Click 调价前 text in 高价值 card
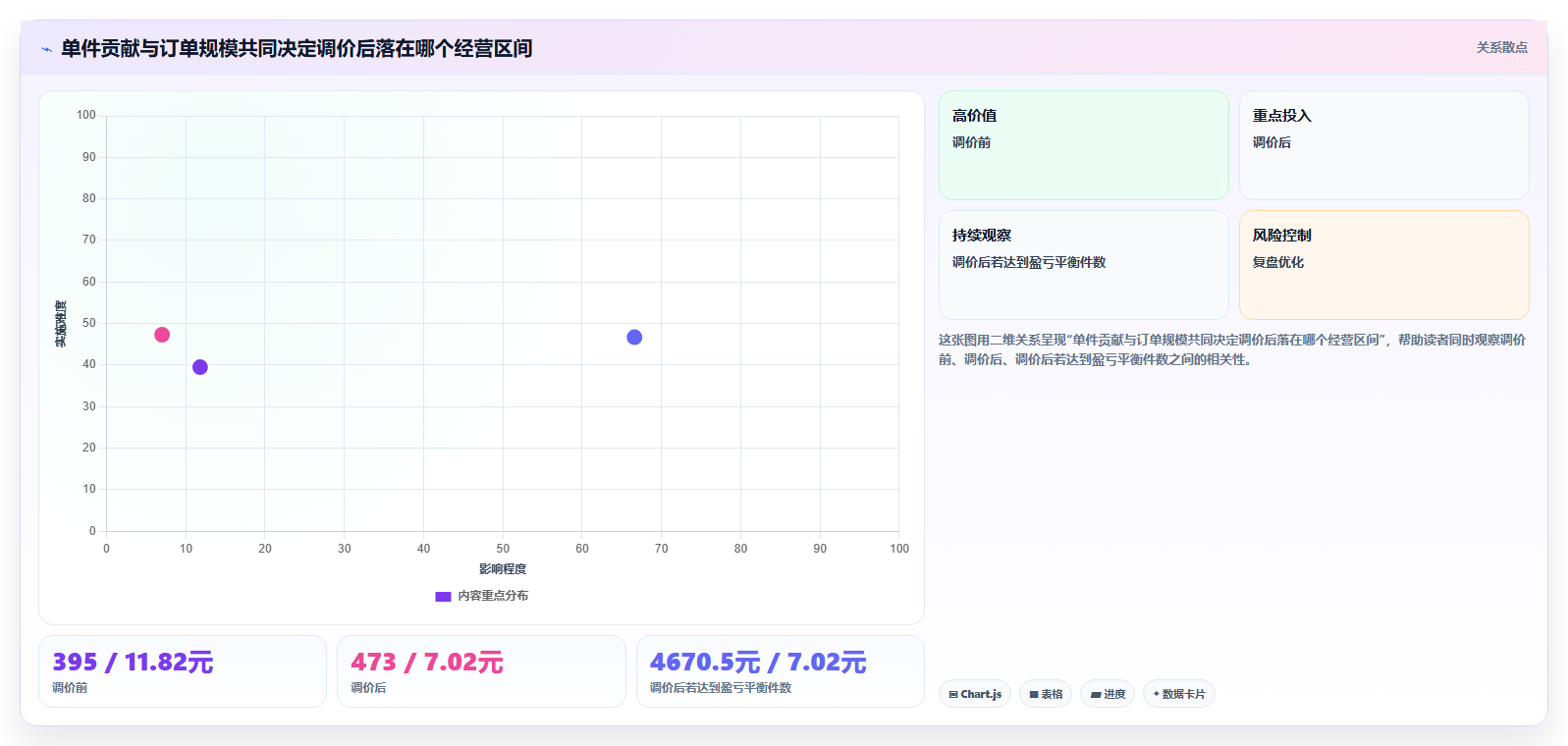Image resolution: width=1568 pixels, height=746 pixels. pos(971,142)
